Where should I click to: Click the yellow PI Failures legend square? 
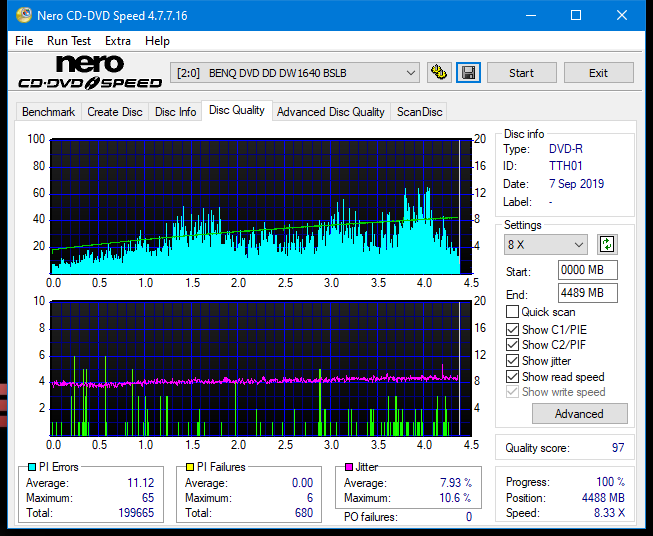tap(190, 467)
